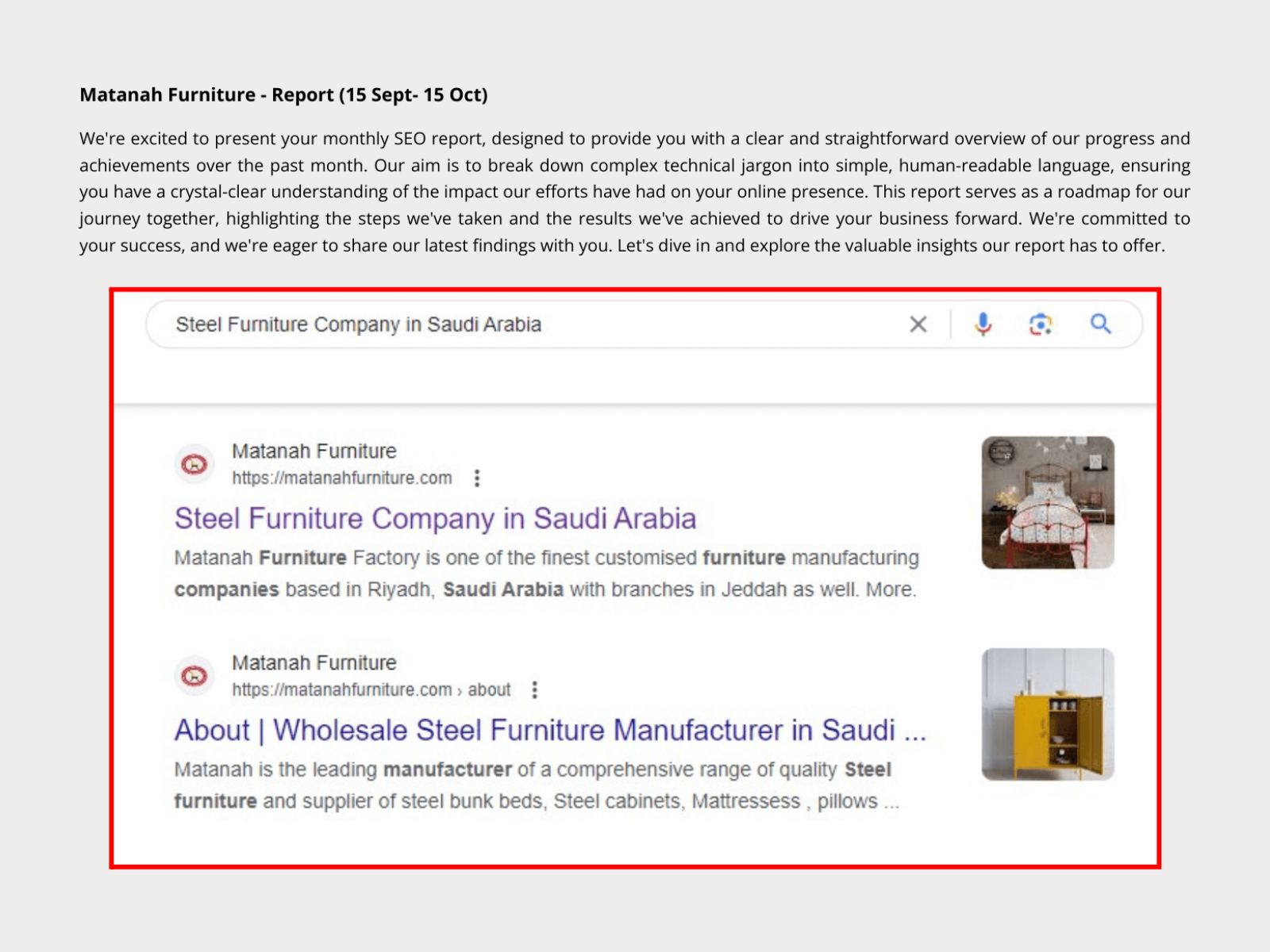Click 'Matanah Furniture' site name in first result
Viewport: 1270px width, 952px height.
pos(314,451)
